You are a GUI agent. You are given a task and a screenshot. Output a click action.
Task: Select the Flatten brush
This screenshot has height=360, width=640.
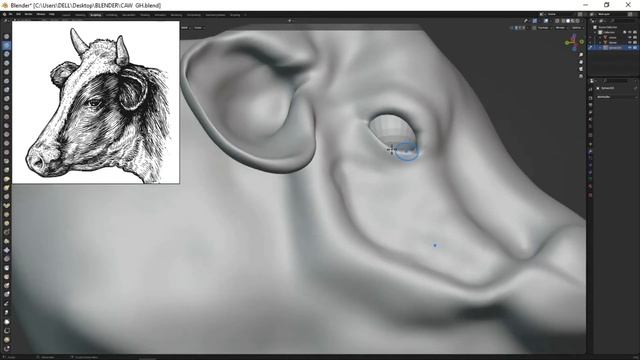tap(7, 126)
